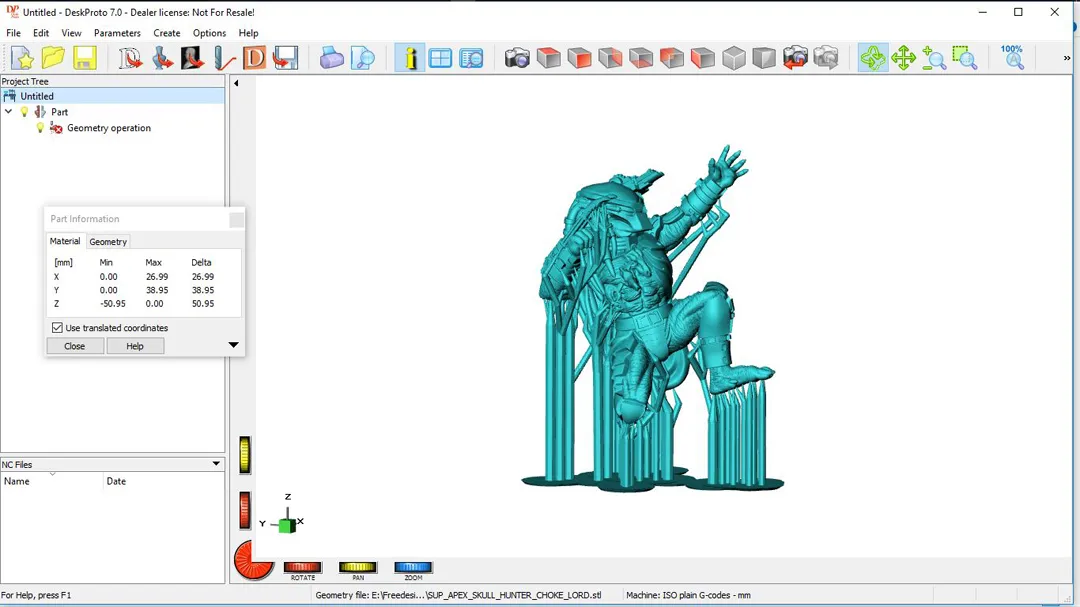Load a bitmap with the portrait icon

tap(192, 58)
